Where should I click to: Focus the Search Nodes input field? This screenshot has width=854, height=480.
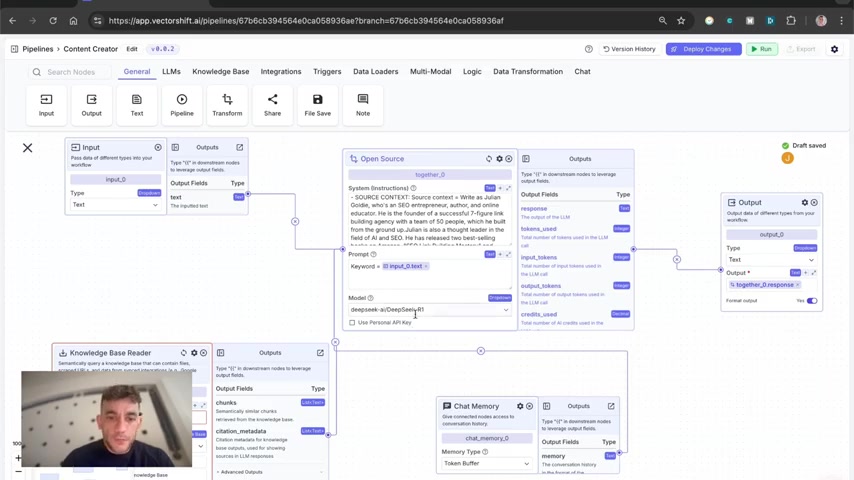tap(71, 72)
